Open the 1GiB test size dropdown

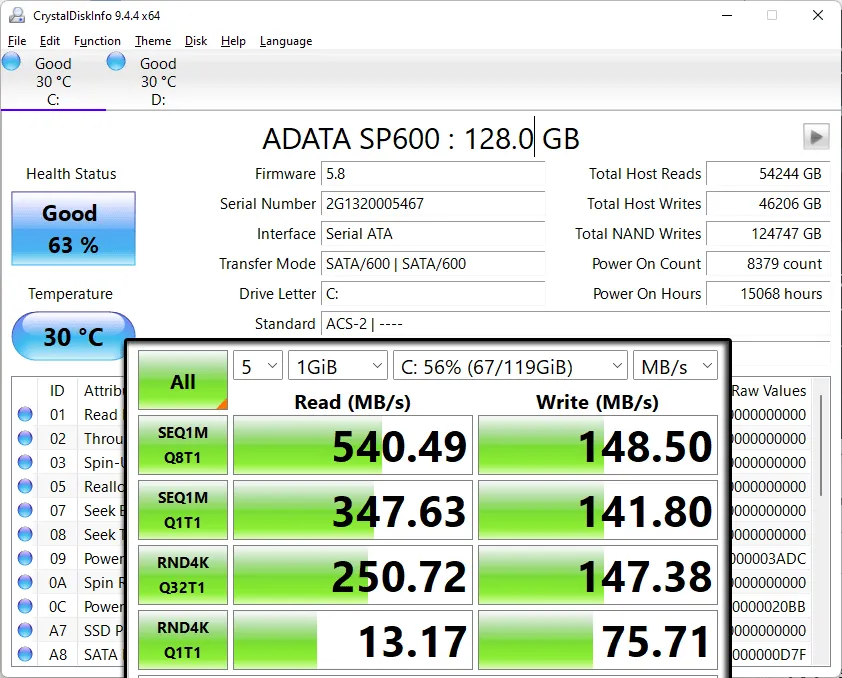point(338,366)
